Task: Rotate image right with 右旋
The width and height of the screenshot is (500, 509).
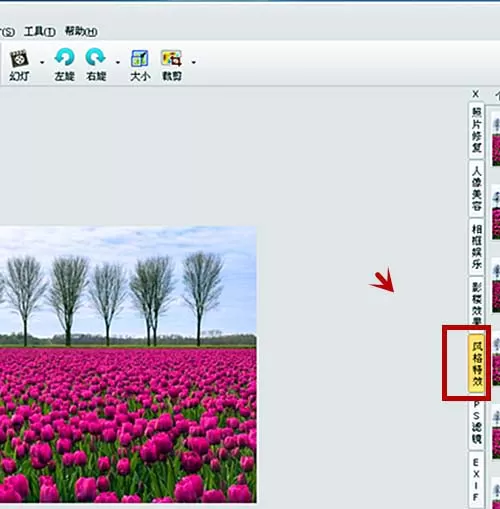Action: point(96,65)
